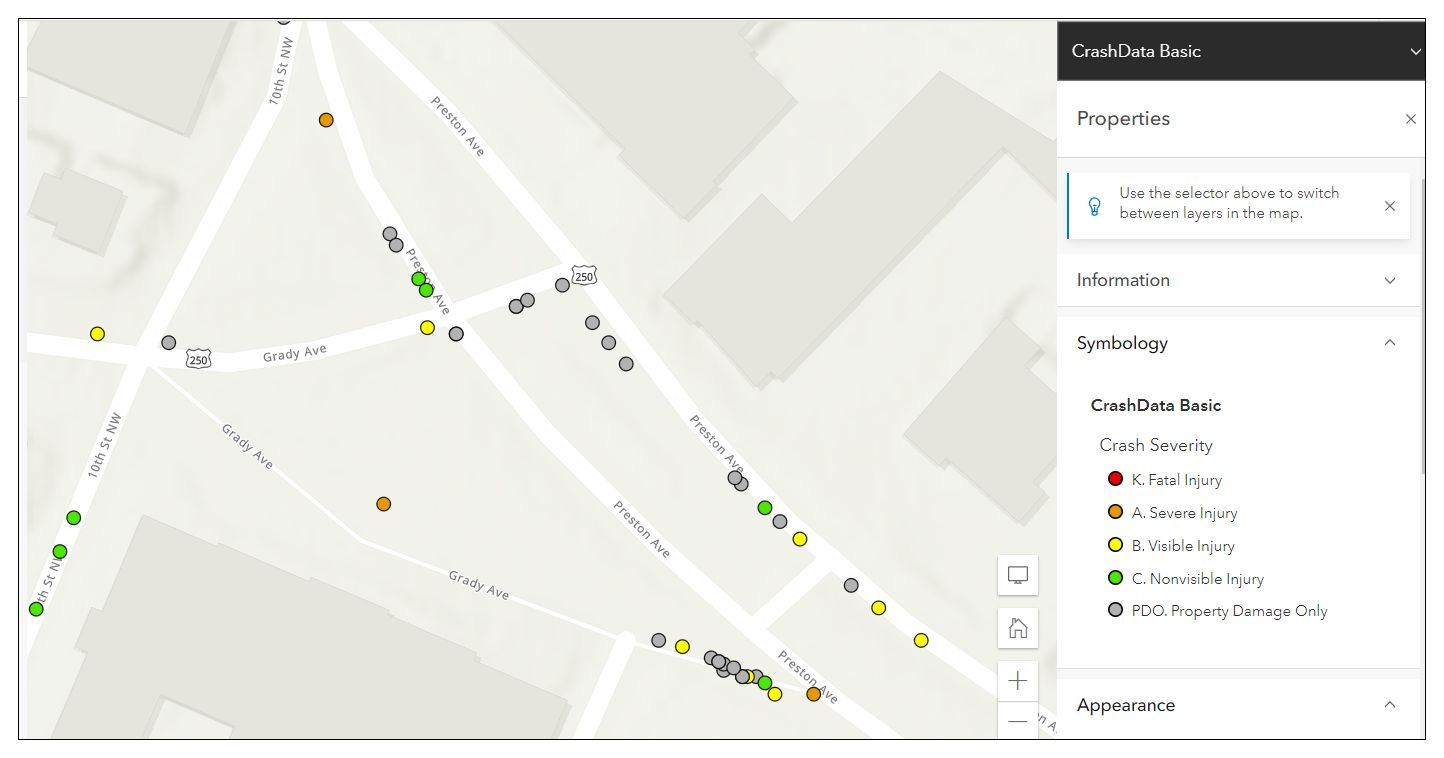The image size is (1444, 758).
Task: Click the lightbulb tip icon
Action: [x=1094, y=206]
